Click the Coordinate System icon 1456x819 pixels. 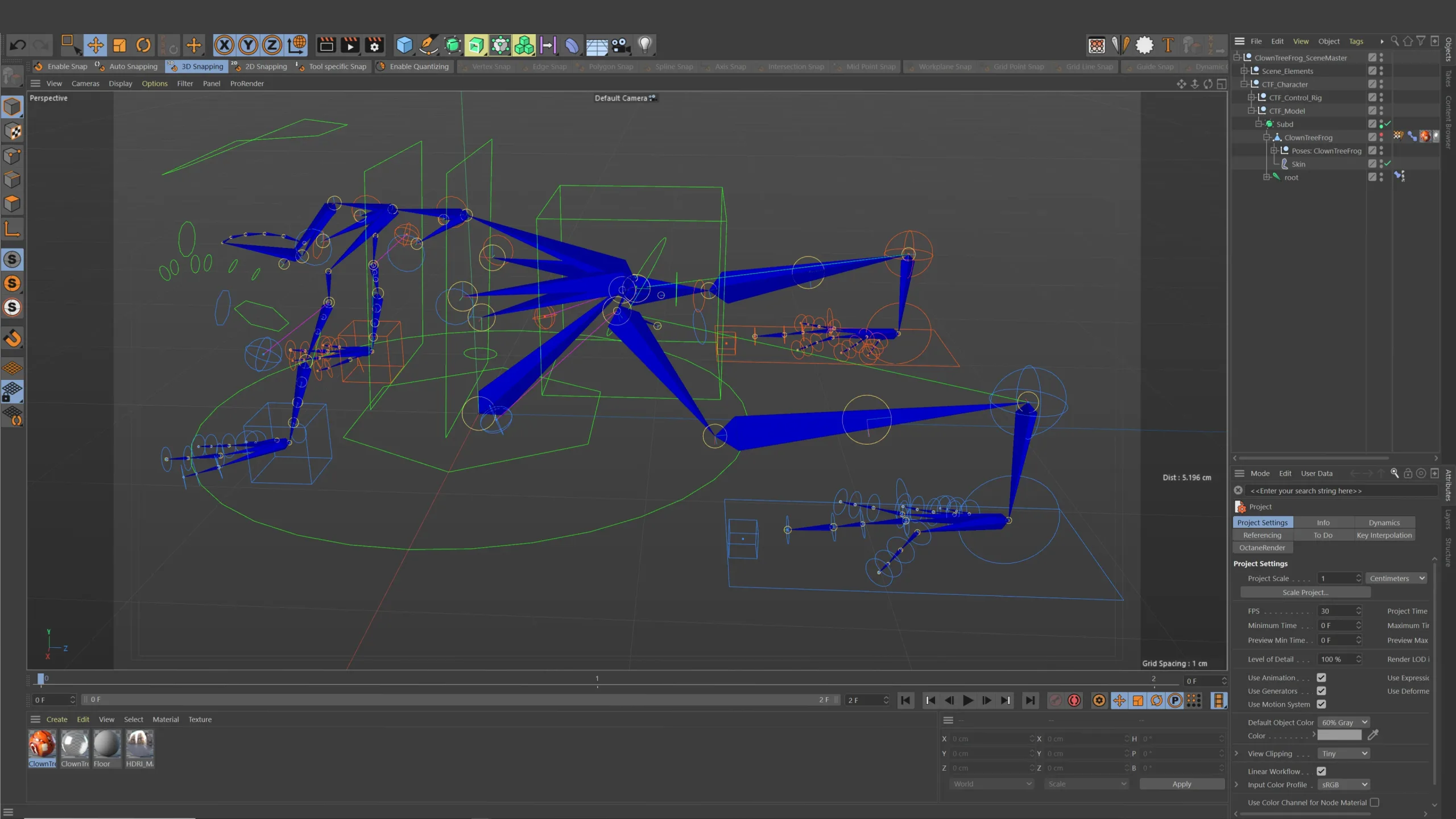coord(296,45)
